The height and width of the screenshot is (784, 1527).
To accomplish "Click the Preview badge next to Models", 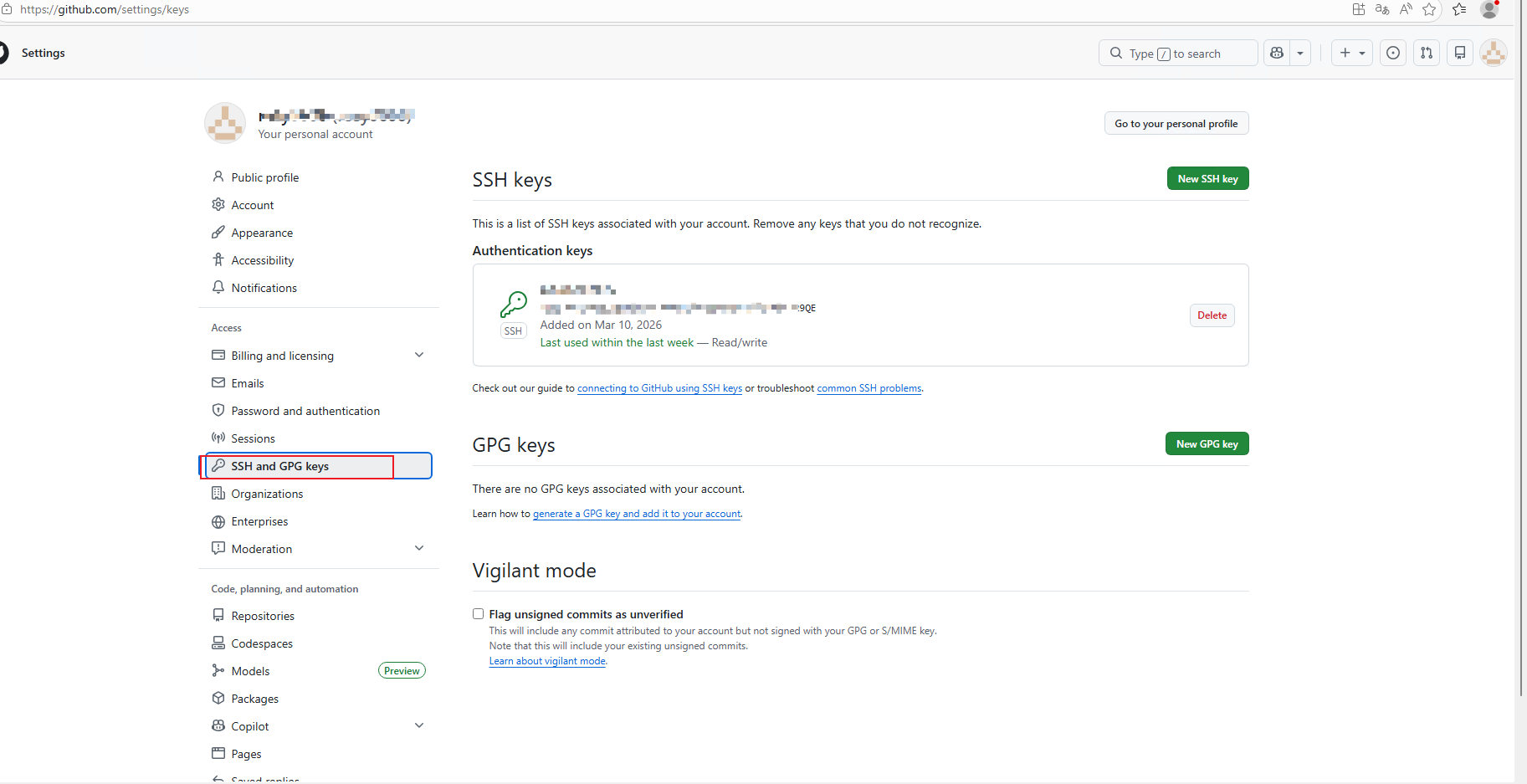I will 402,670.
